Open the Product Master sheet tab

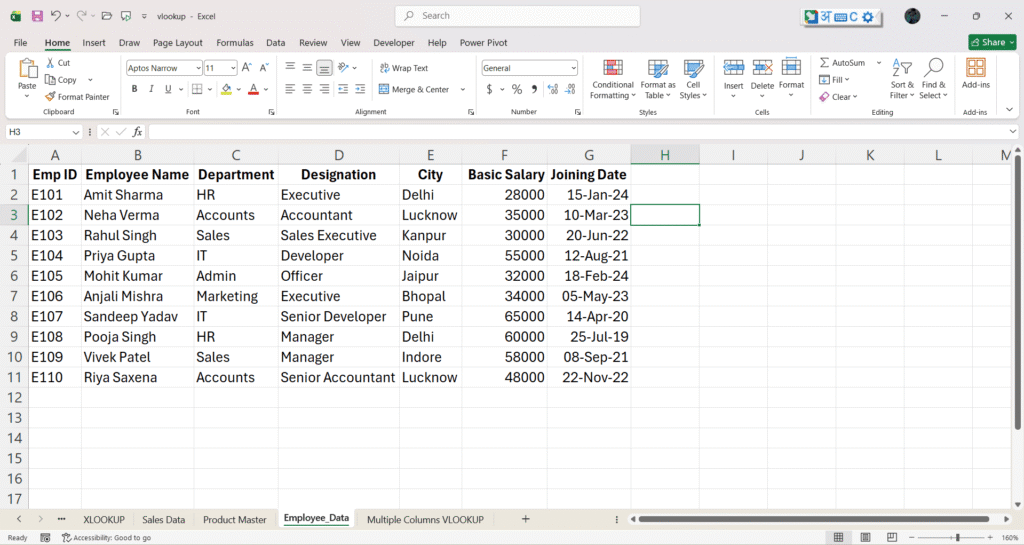point(234,520)
